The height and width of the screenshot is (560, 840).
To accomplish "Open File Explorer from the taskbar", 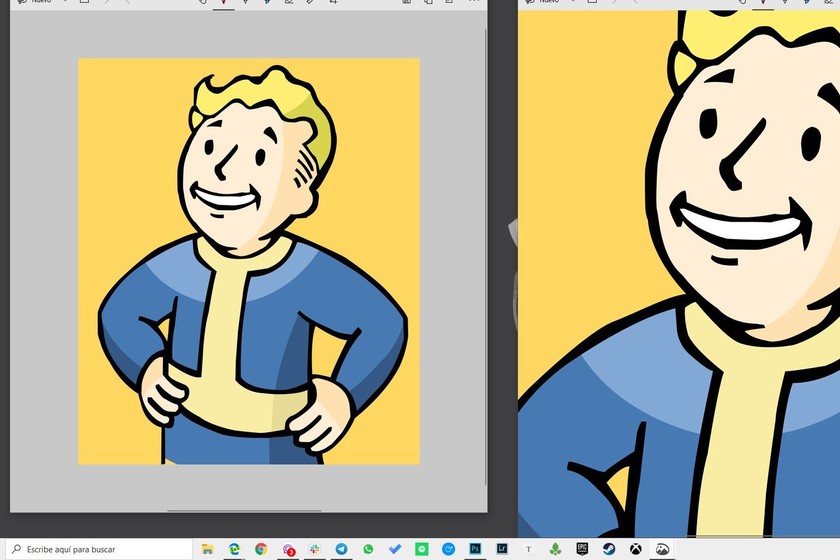I will [x=207, y=549].
